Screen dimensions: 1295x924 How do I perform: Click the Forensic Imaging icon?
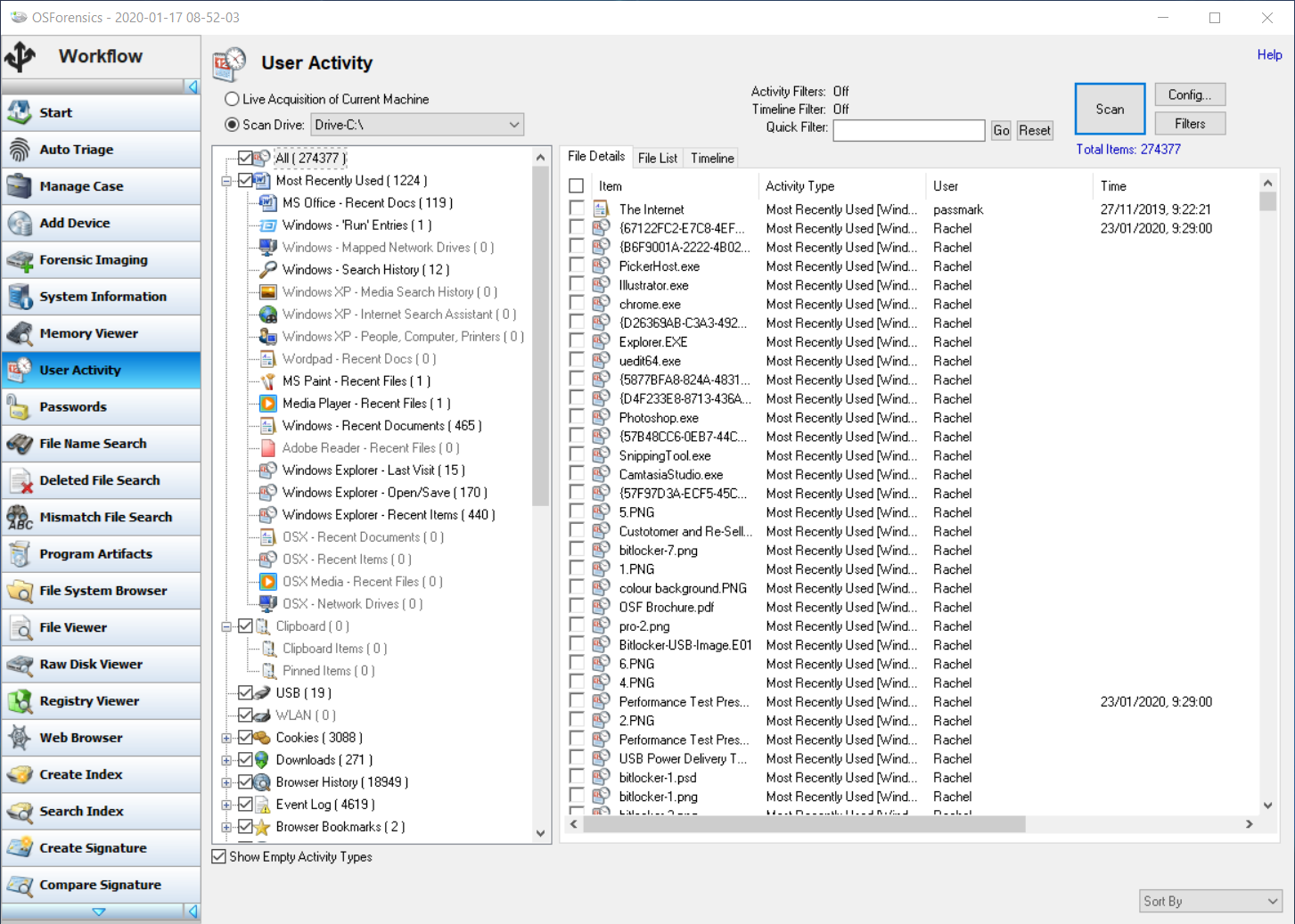(20, 260)
